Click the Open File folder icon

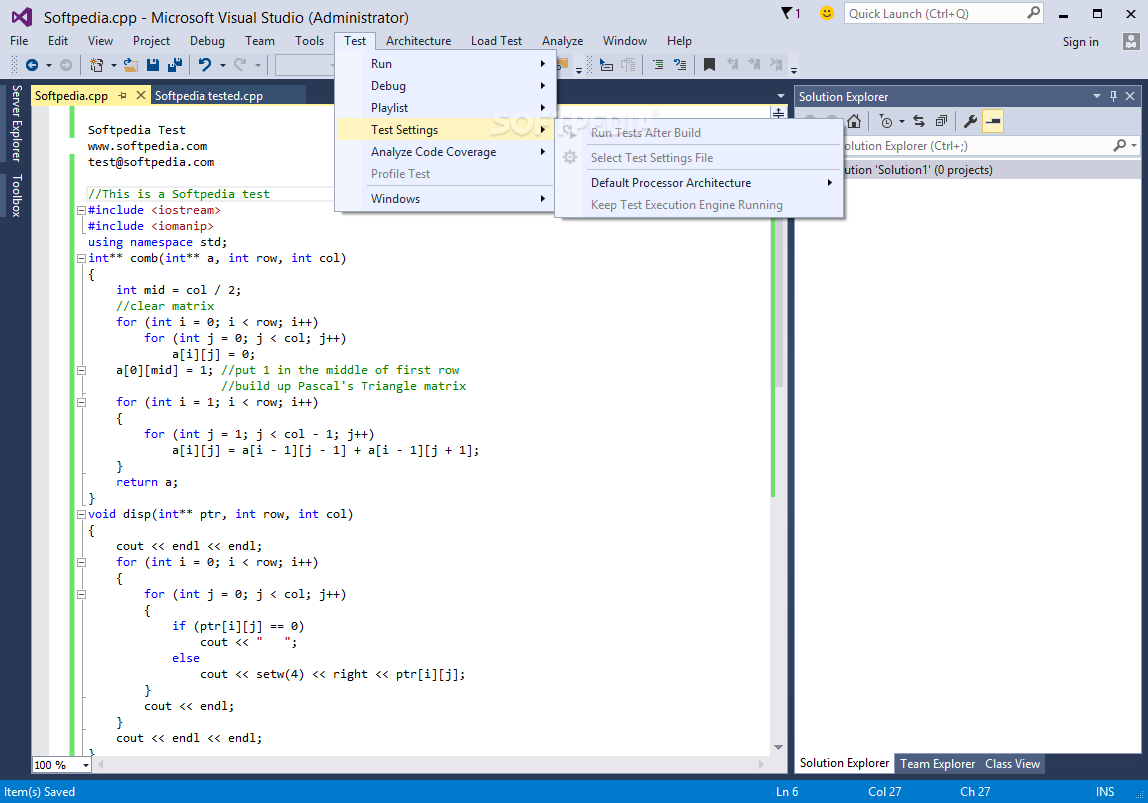tap(131, 65)
